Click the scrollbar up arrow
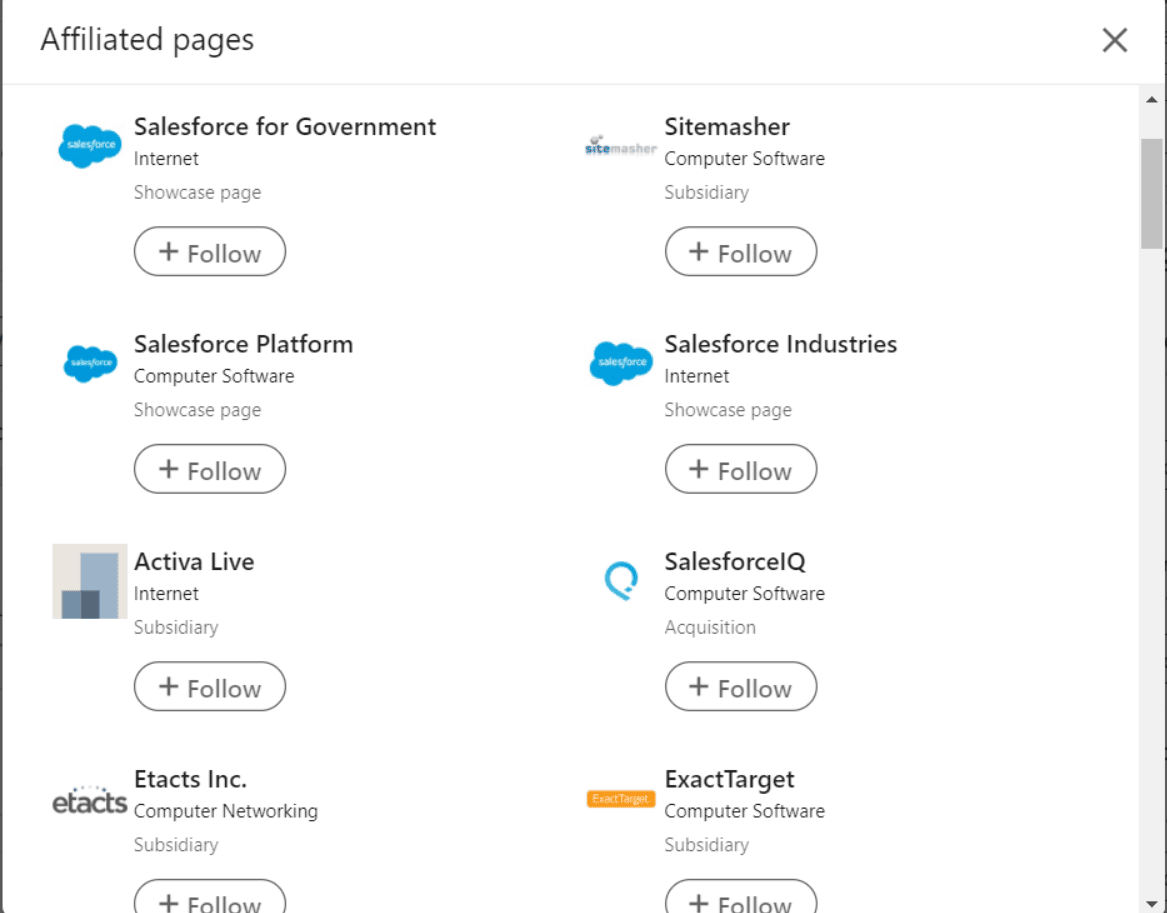The width and height of the screenshot is (1167, 913). tap(1151, 99)
